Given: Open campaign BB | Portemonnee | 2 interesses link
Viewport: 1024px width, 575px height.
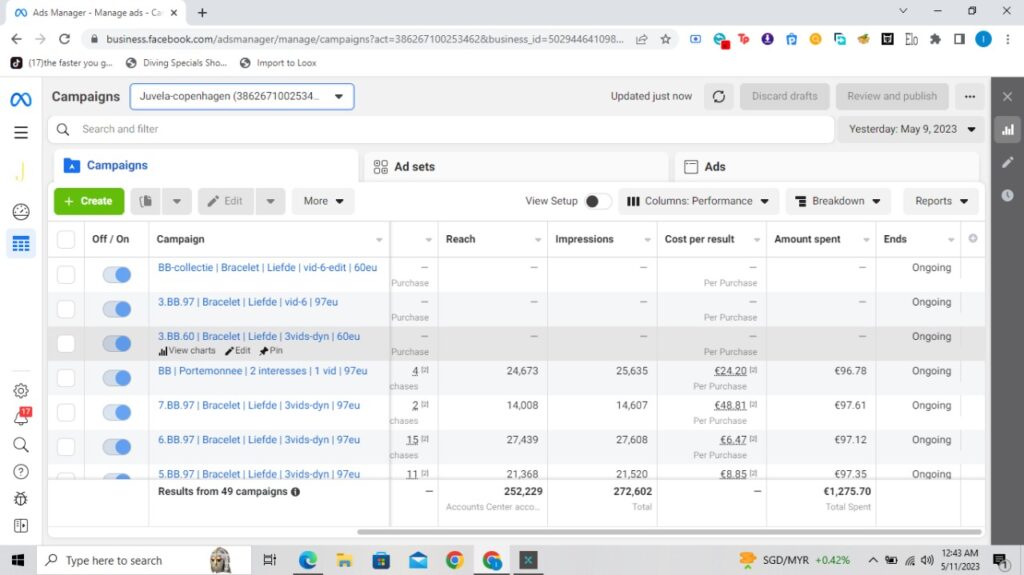Looking at the screenshot, I should [x=263, y=371].
